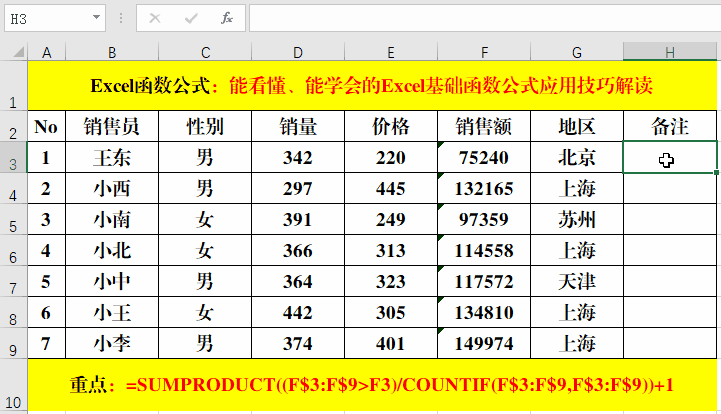Click the sales amount cell '134810'
Viewport: 721px width, 414px height.
(484, 312)
